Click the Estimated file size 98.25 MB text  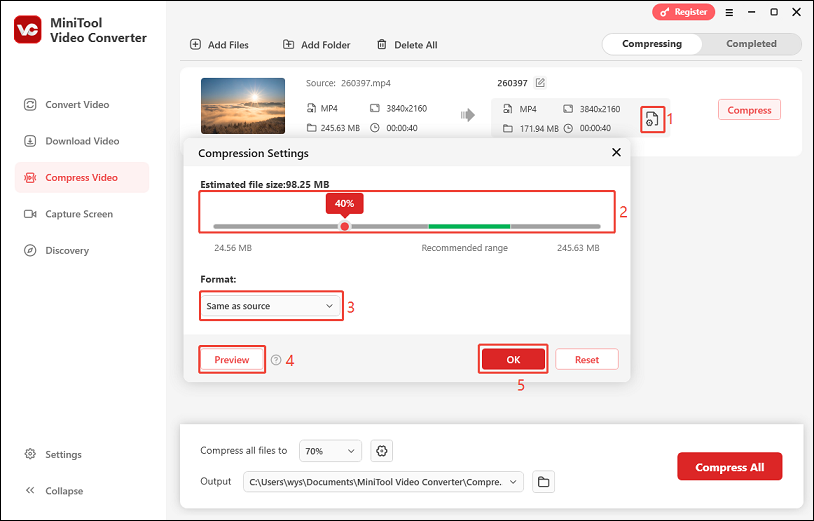coord(265,185)
